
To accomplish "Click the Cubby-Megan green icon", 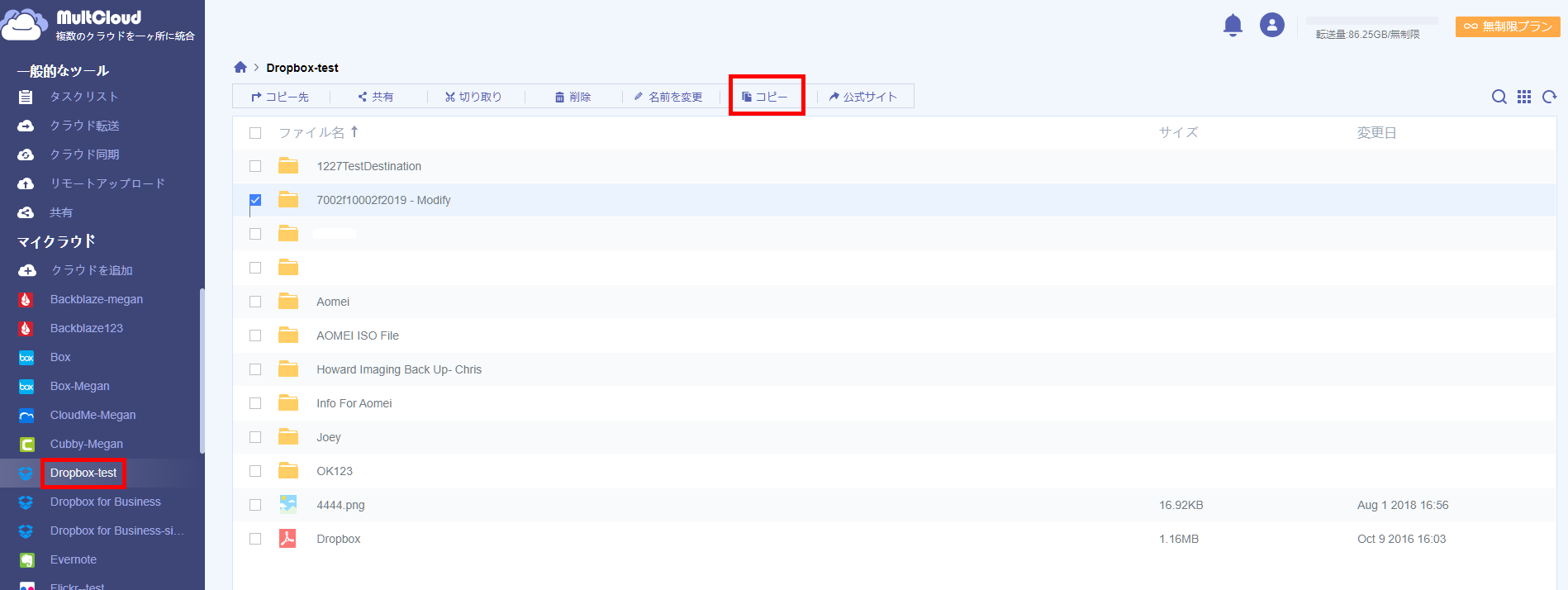I will pos(26,444).
